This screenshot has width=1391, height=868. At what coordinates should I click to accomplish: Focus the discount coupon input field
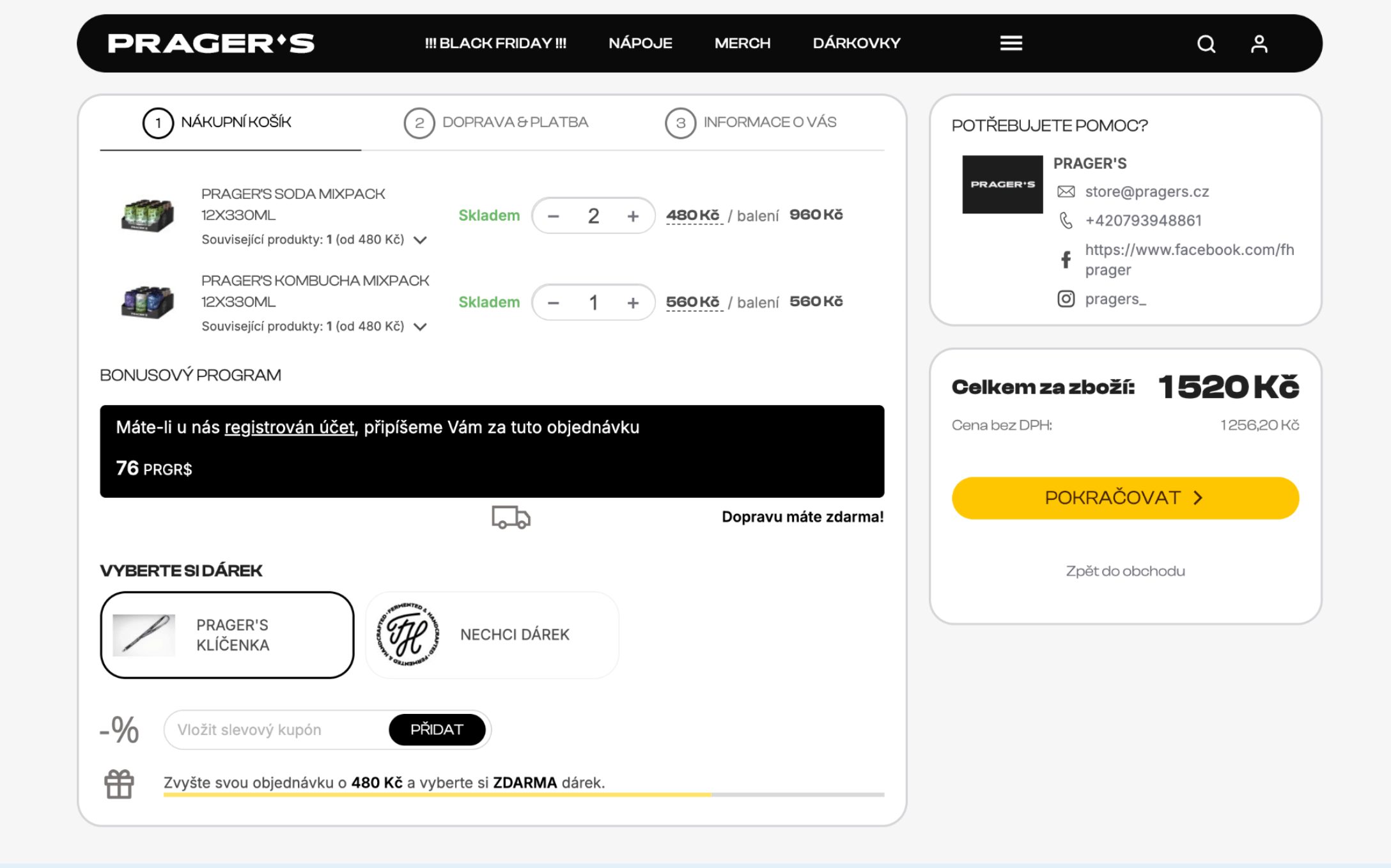[x=276, y=730]
